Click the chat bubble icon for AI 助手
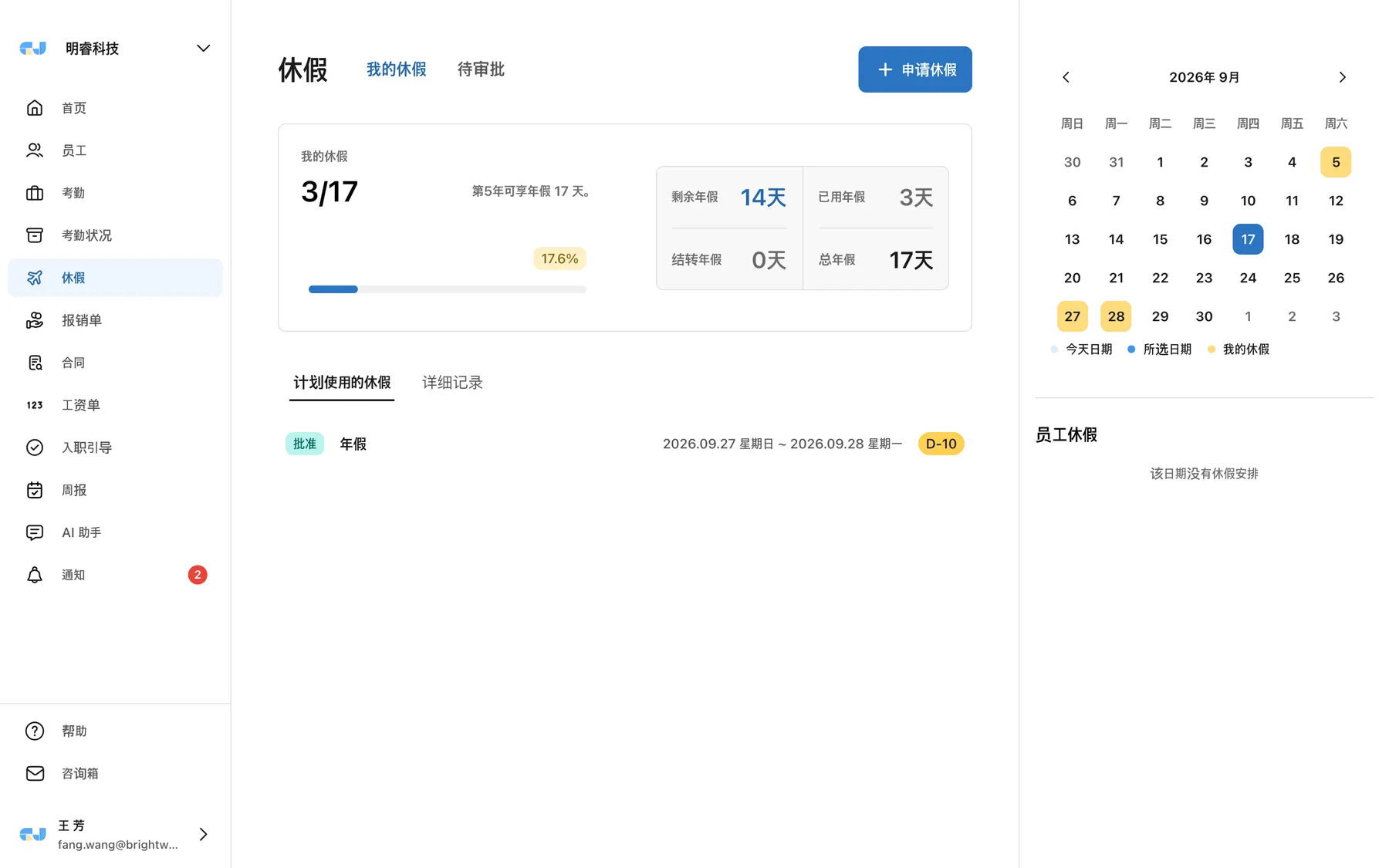Screen dimensions: 1389x868 [35, 532]
